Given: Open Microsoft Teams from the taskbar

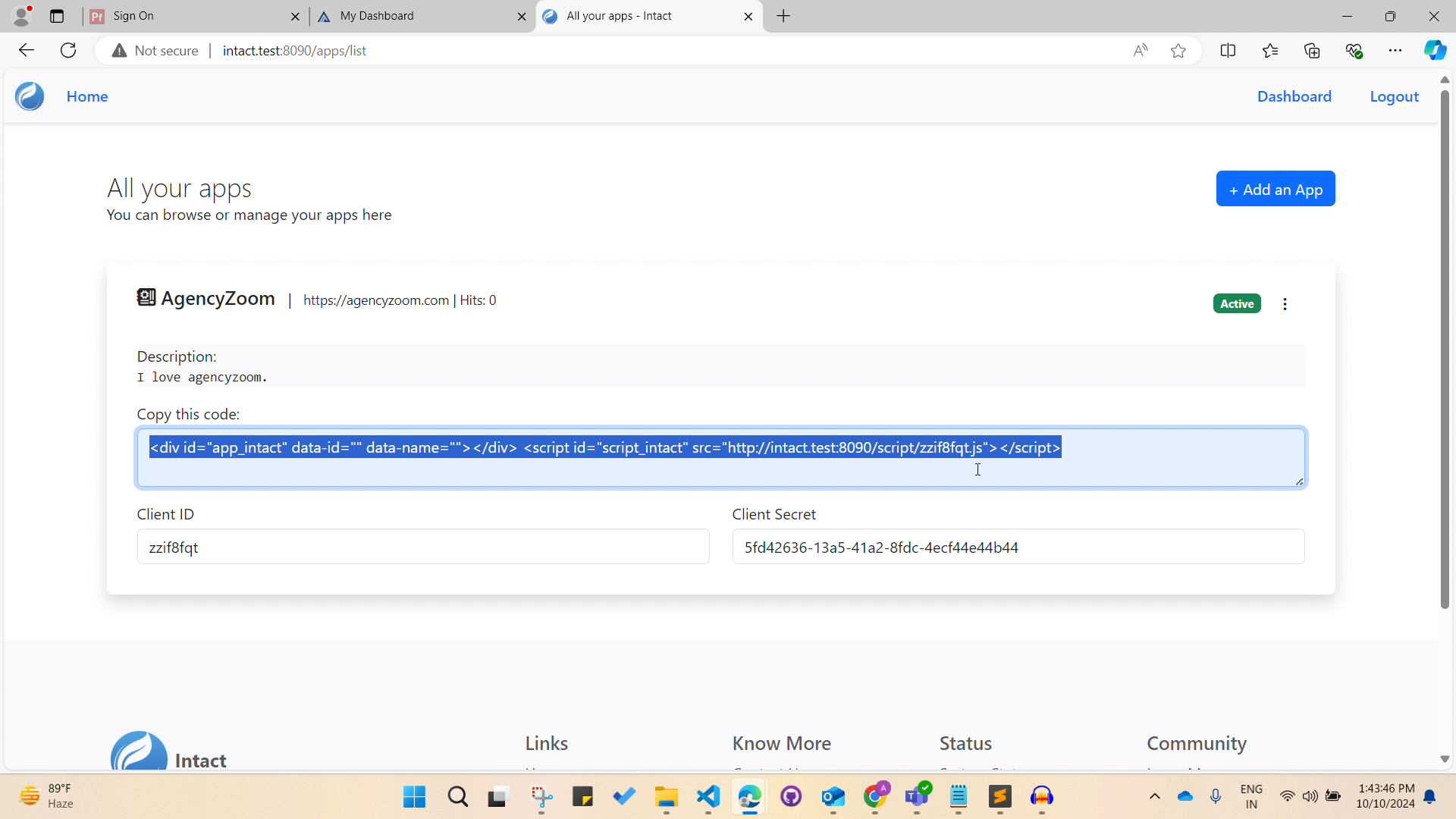Looking at the screenshot, I should [x=918, y=797].
